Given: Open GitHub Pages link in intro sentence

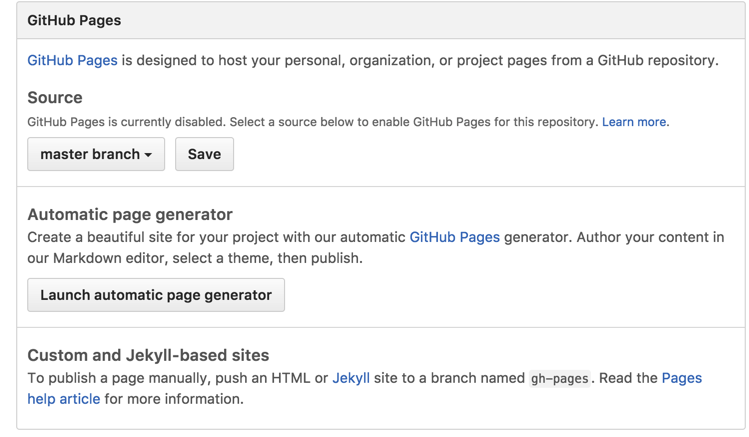Looking at the screenshot, I should click(x=72, y=60).
